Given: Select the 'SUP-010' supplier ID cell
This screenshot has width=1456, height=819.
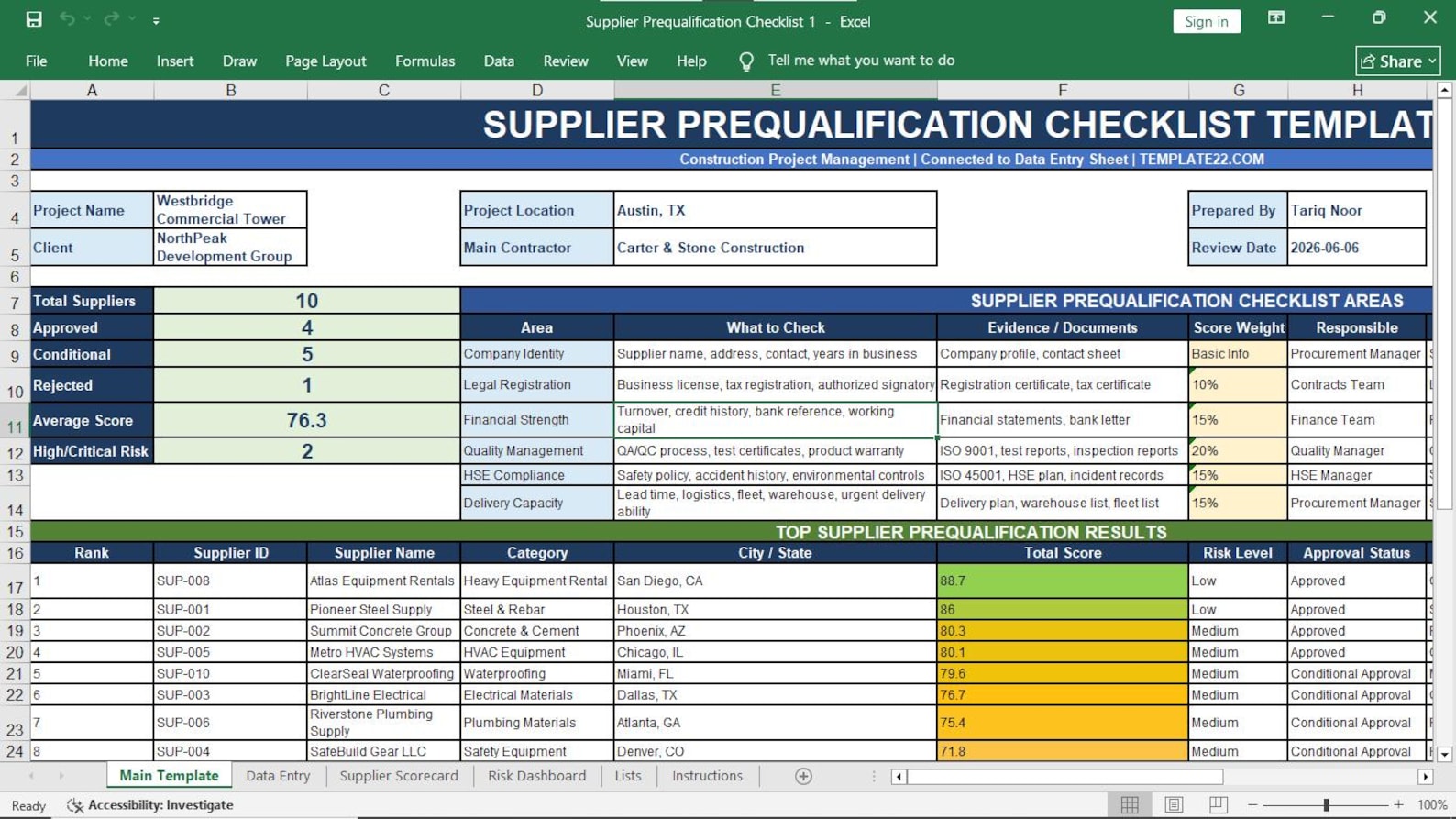Looking at the screenshot, I should pyautogui.click(x=231, y=673).
